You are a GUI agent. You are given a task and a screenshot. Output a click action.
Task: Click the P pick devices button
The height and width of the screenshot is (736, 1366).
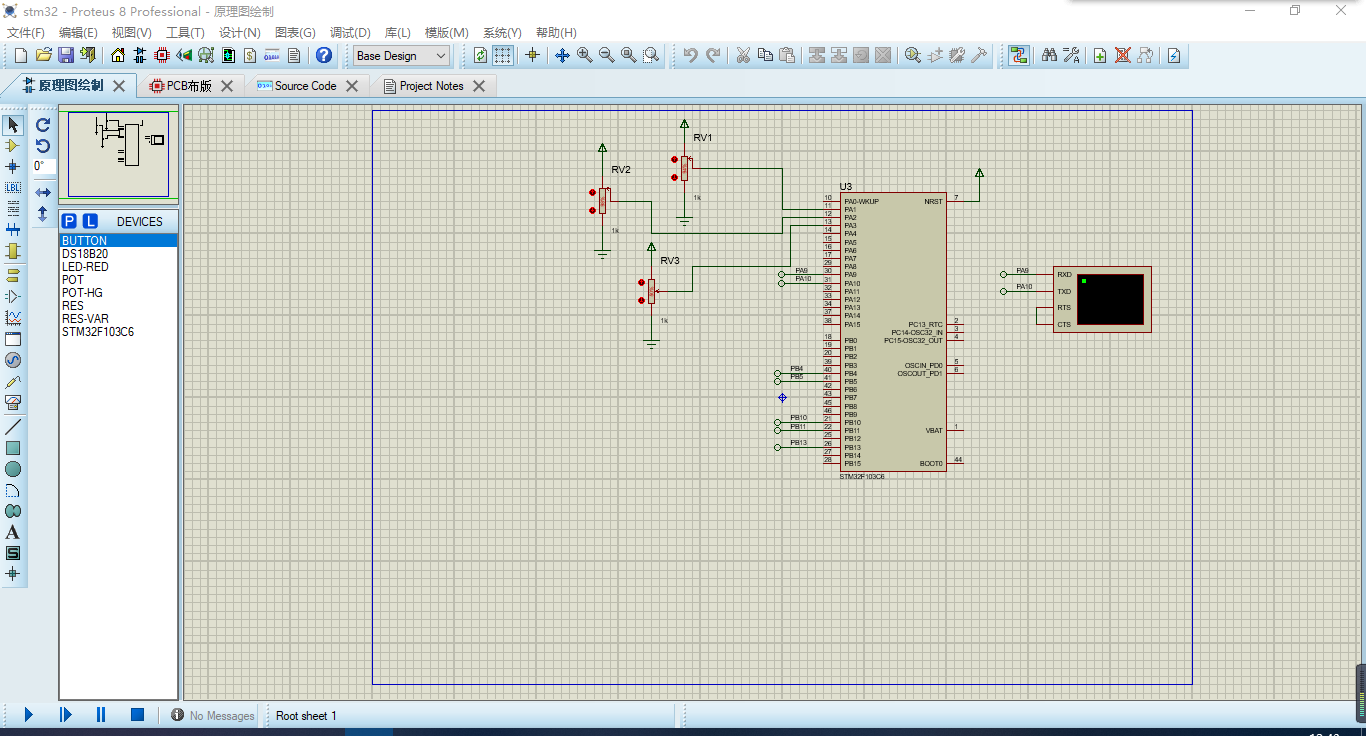69,221
